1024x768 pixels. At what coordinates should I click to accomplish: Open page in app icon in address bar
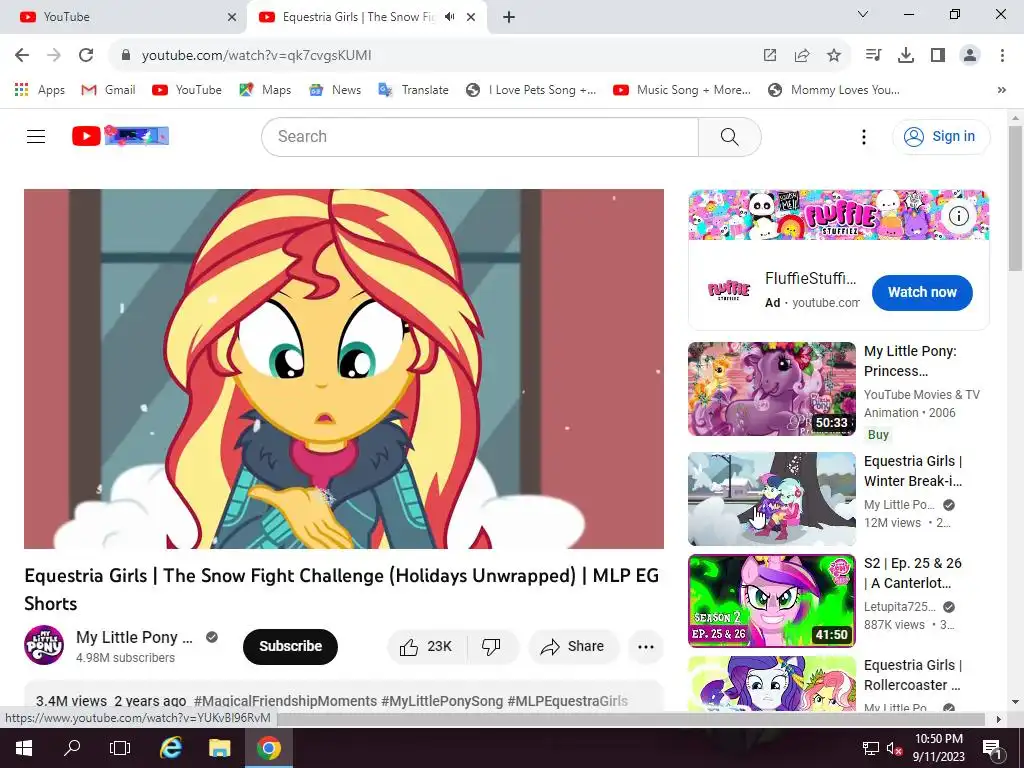[x=770, y=56]
